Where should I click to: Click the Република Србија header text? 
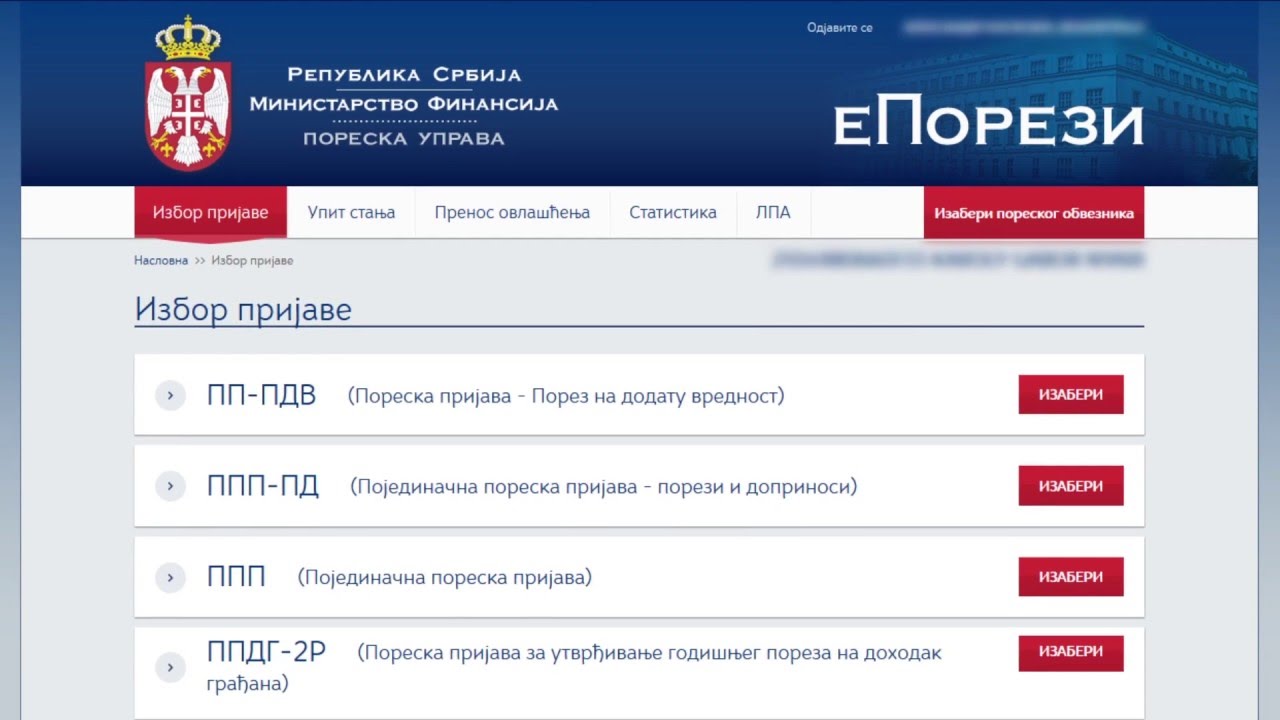(404, 75)
